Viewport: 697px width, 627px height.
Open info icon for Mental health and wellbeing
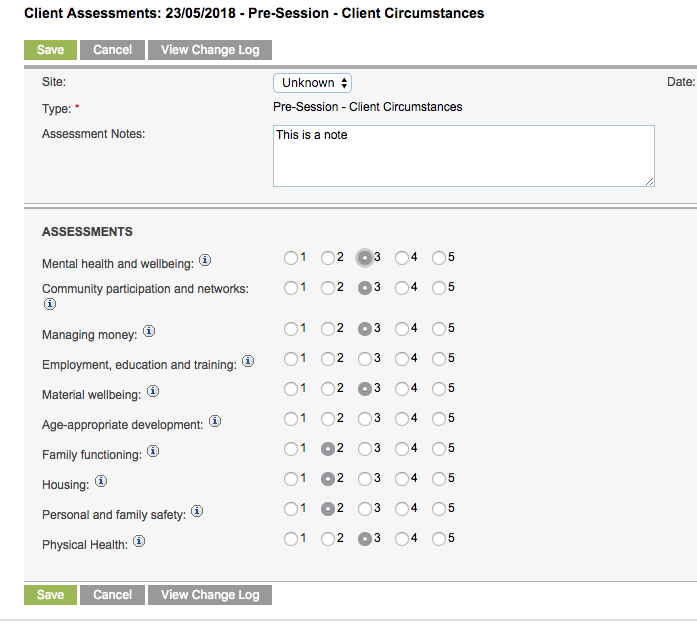click(205, 260)
